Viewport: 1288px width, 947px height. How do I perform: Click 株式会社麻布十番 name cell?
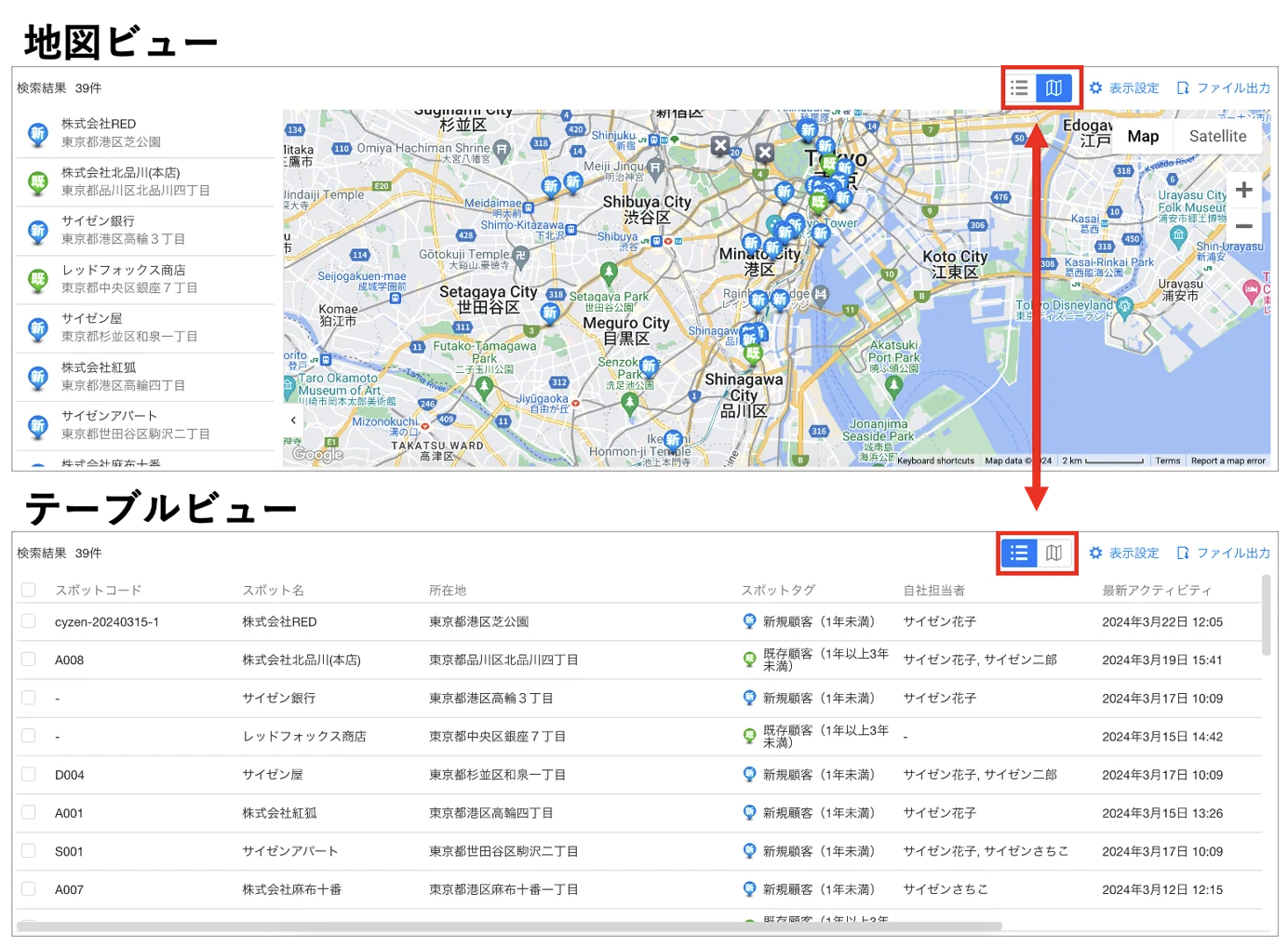point(291,889)
